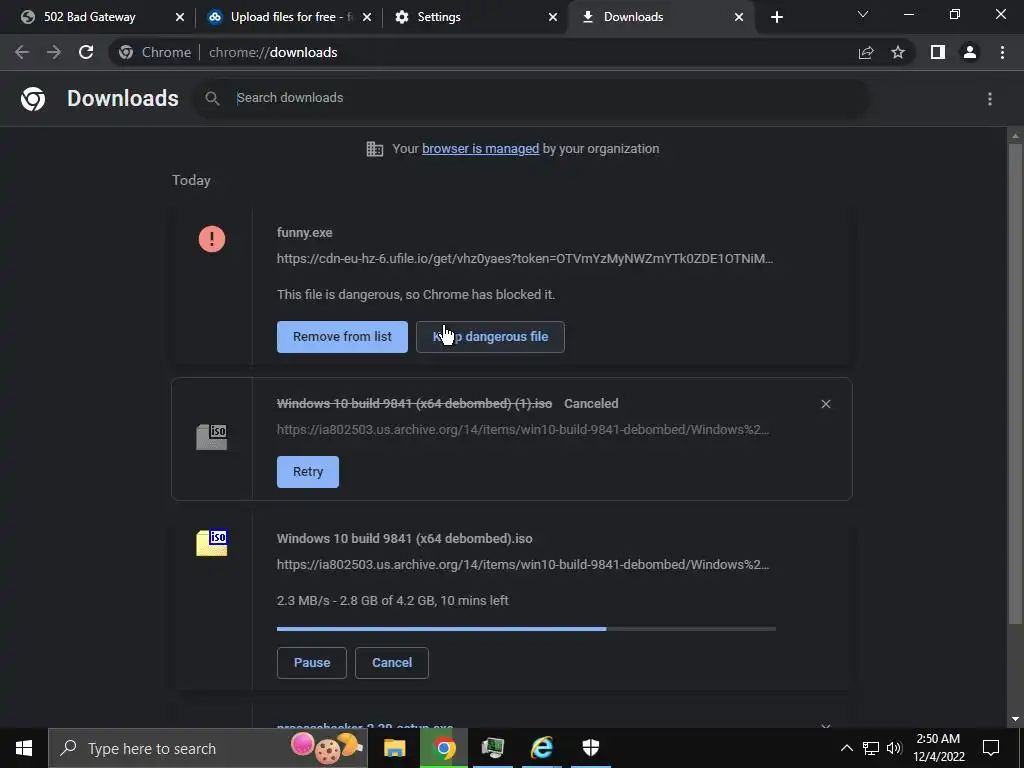The image size is (1024, 768).
Task: Open the volume tray icon
Action: (x=894, y=748)
